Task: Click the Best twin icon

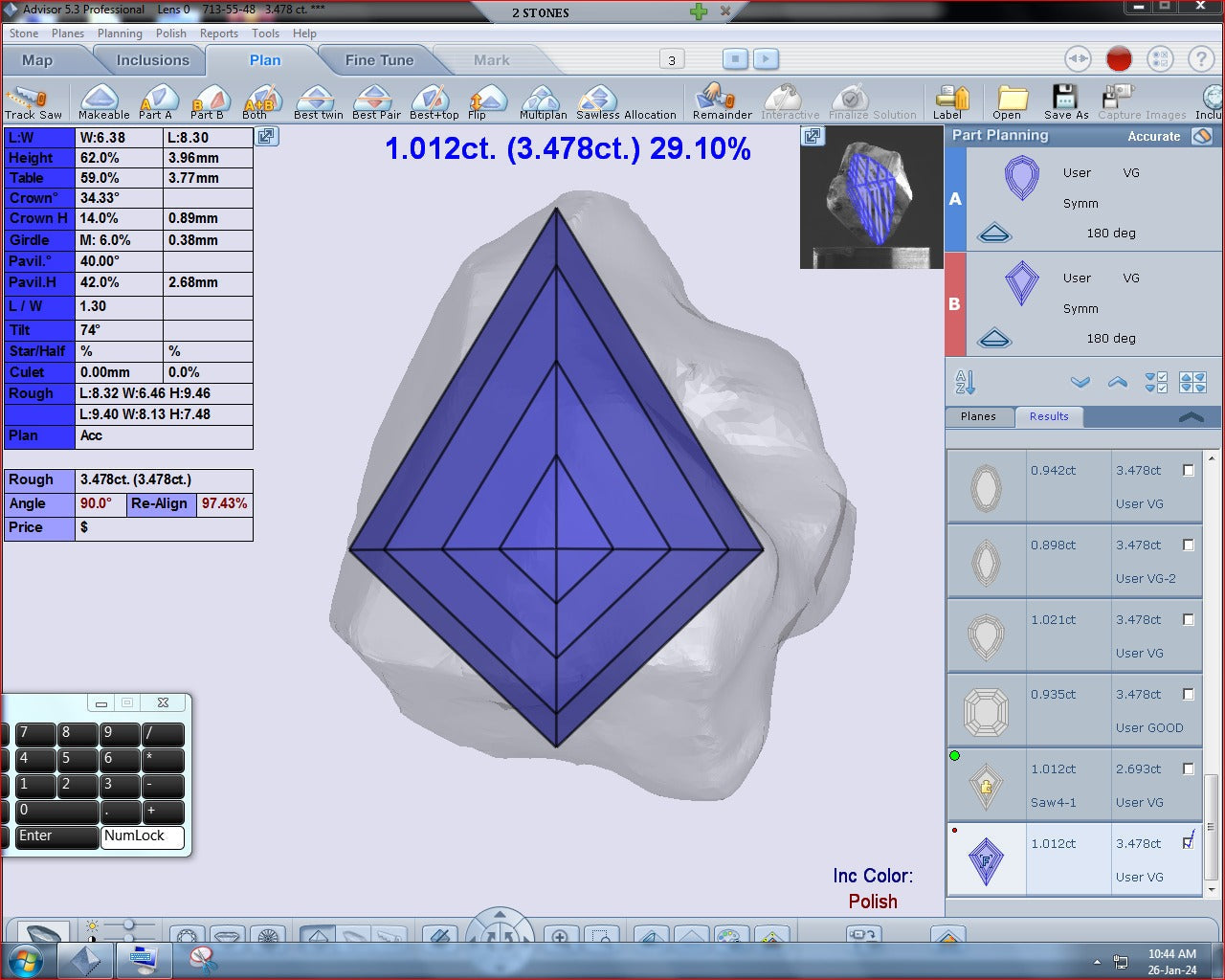Action: point(317,99)
